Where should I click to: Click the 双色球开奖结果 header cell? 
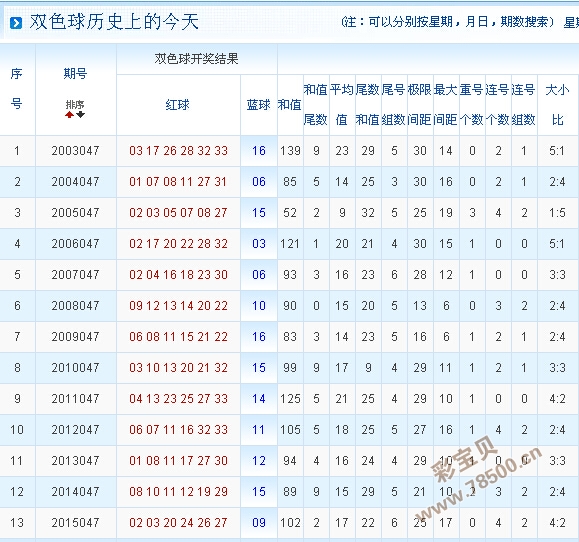pyautogui.click(x=196, y=59)
